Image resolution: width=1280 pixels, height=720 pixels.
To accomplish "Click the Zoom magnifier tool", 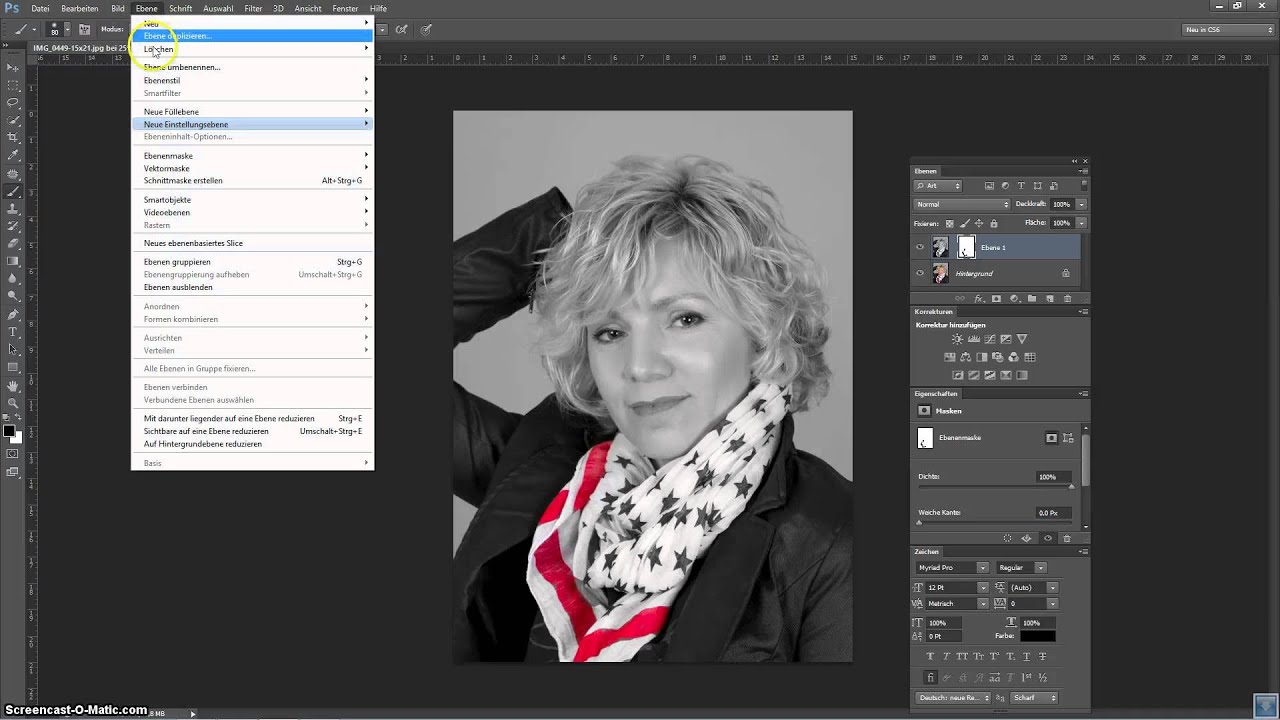I will 13,403.
